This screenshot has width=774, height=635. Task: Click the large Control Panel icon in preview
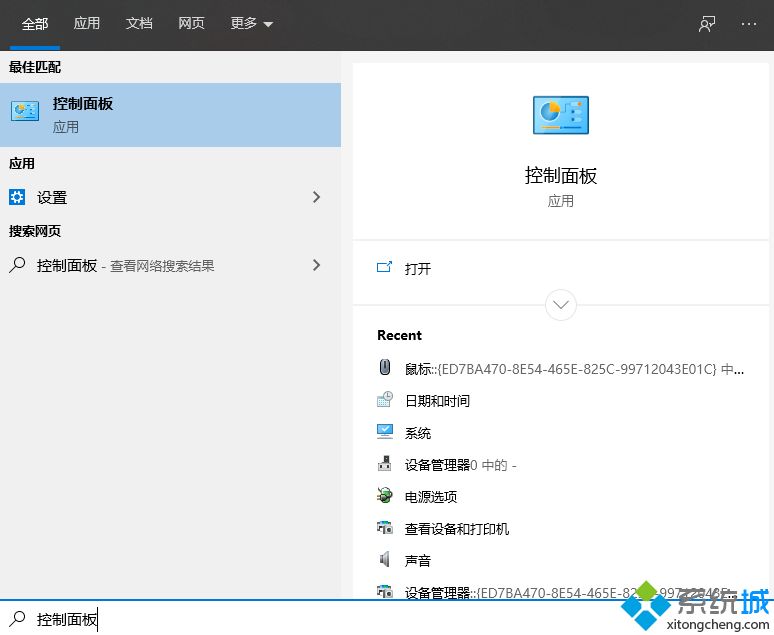coord(561,115)
